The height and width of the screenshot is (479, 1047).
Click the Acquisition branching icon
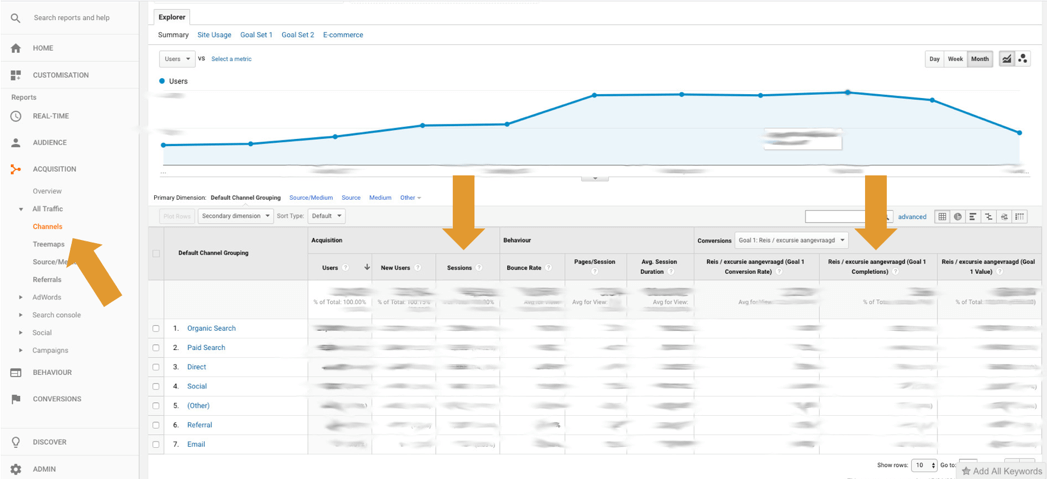pos(16,169)
